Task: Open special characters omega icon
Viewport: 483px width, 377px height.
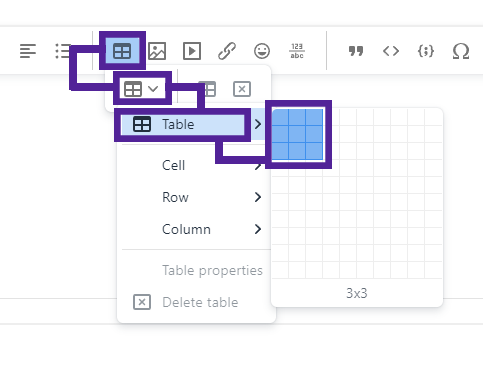Action: pos(461,51)
